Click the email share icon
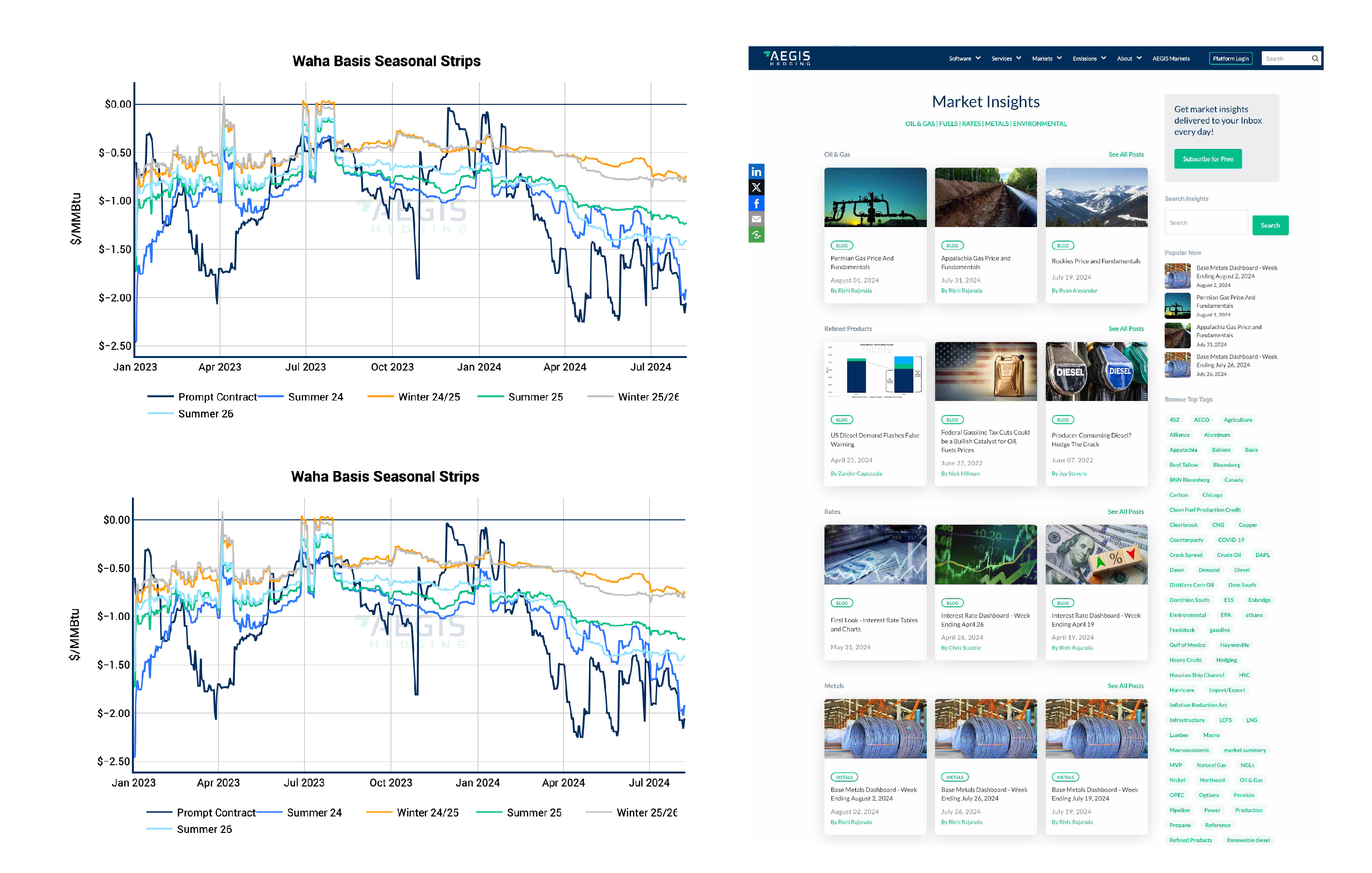This screenshot has width=1372, height=873. click(756, 219)
